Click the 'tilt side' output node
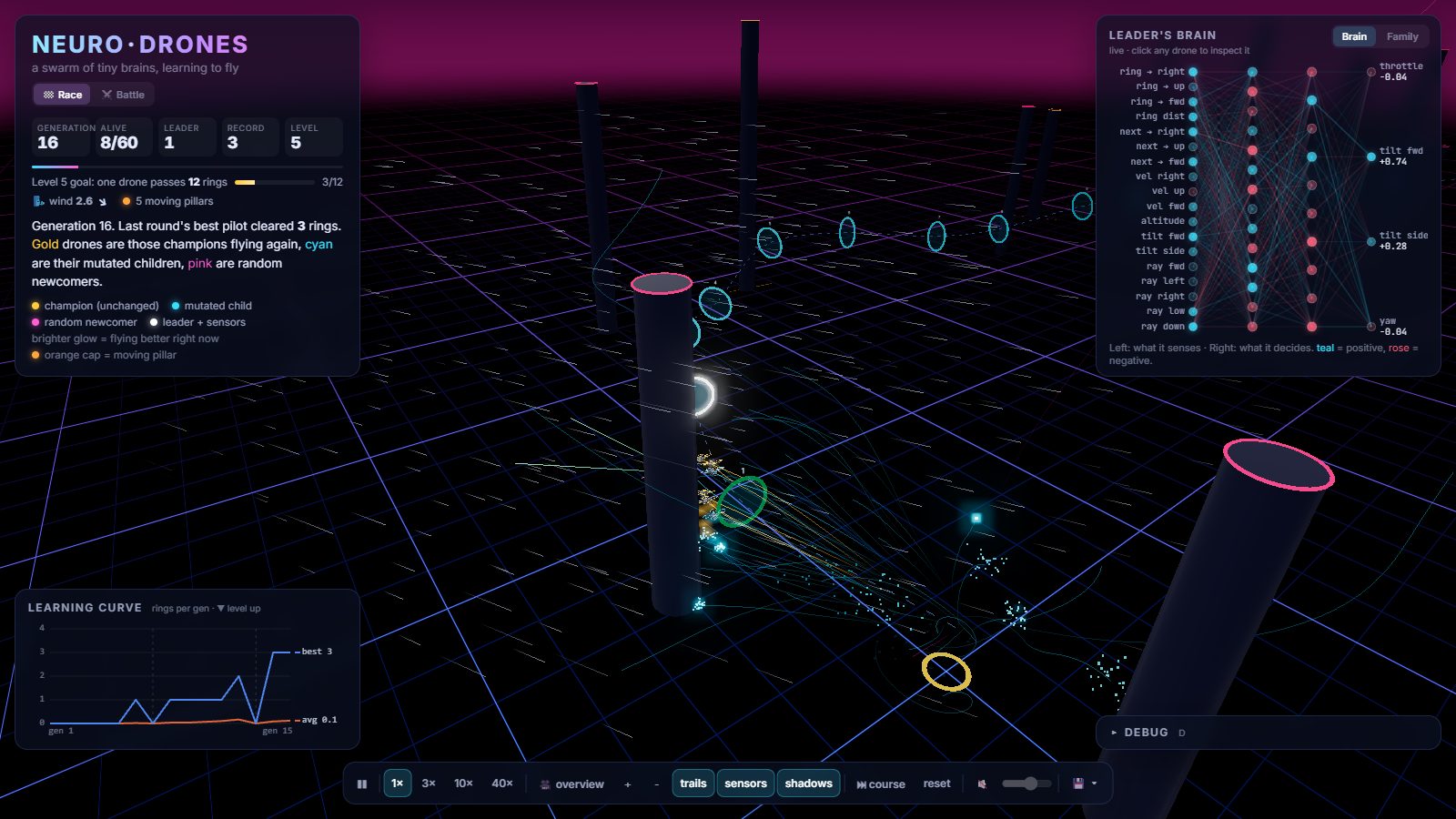Image resolution: width=1456 pixels, height=819 pixels. (1370, 241)
